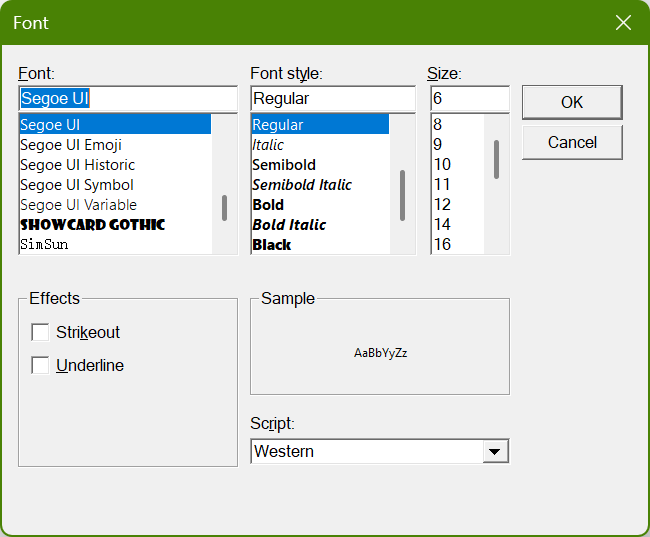Choose Italic font style
650x537 pixels.
tap(320, 145)
